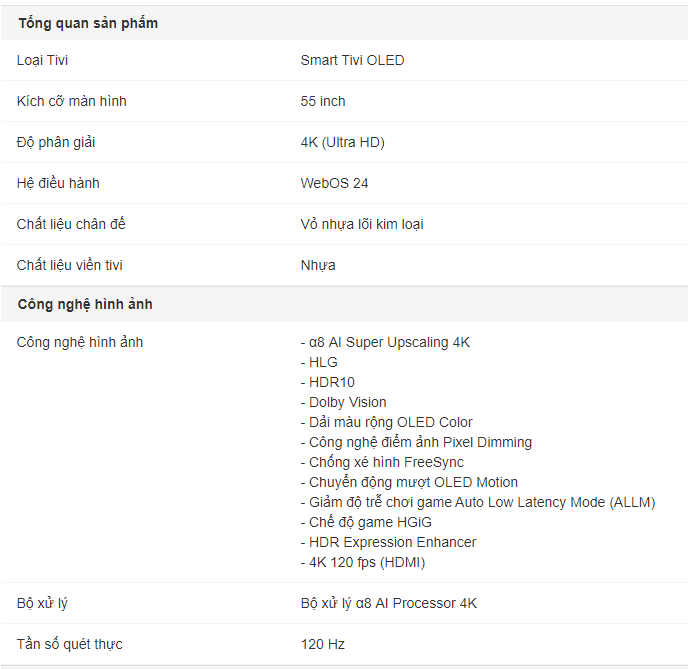The width and height of the screenshot is (688, 669).
Task: Select 'Bộ xử lý α8 AI Processor 4K'
Action: point(389,603)
